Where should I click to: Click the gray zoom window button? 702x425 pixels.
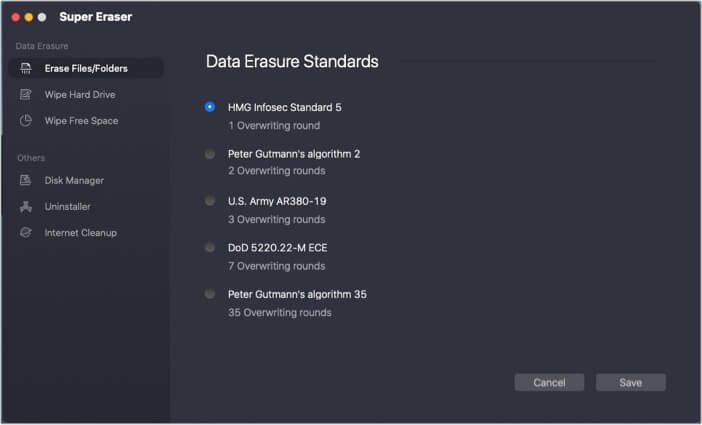coord(42,17)
